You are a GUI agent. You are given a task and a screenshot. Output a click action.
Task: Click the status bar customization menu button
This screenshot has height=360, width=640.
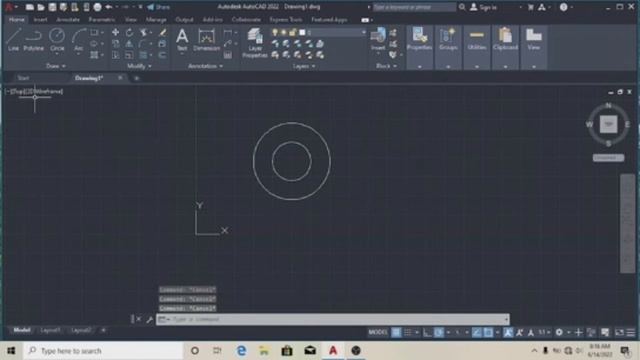click(x=631, y=333)
